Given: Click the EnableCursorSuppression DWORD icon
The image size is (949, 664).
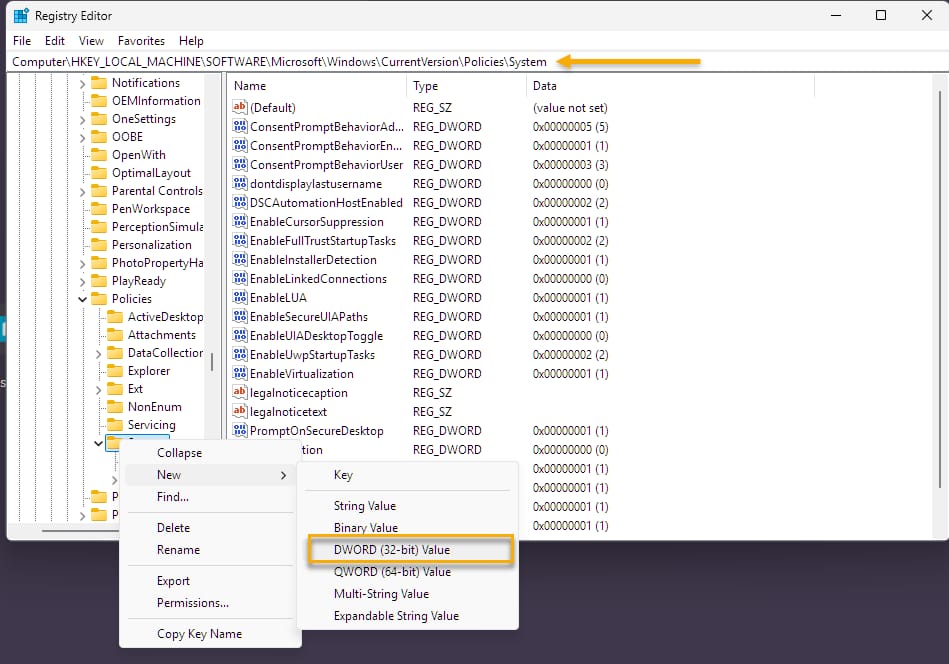Looking at the screenshot, I should (x=240, y=222).
